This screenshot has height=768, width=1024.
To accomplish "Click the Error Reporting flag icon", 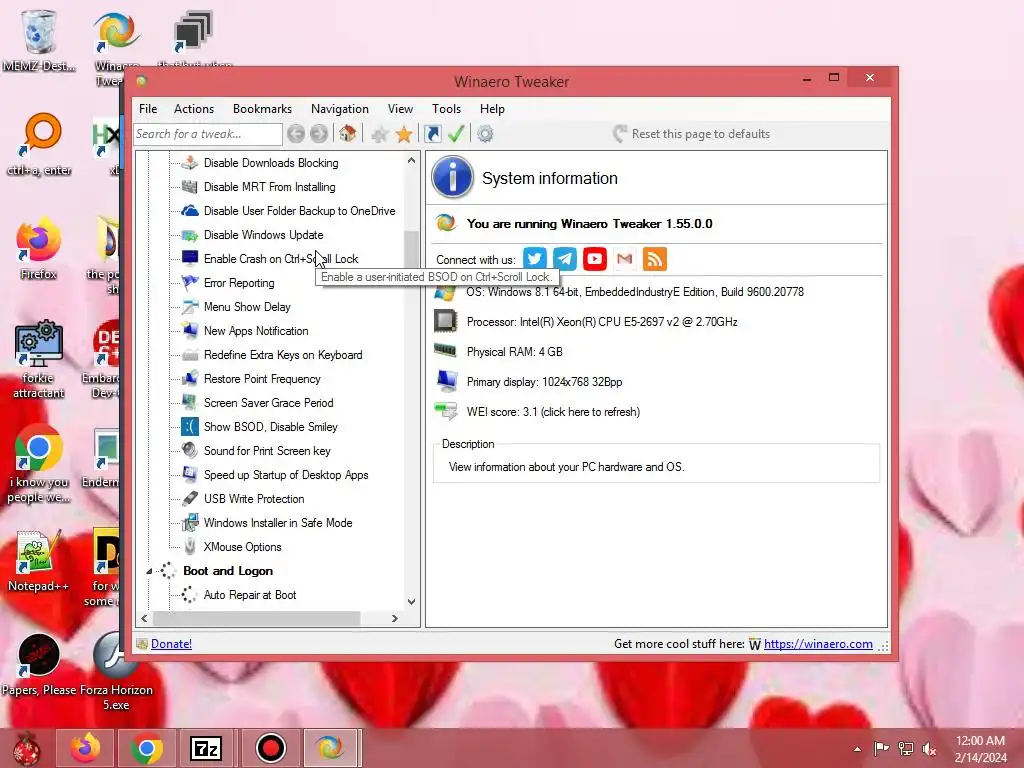I will pos(189,282).
